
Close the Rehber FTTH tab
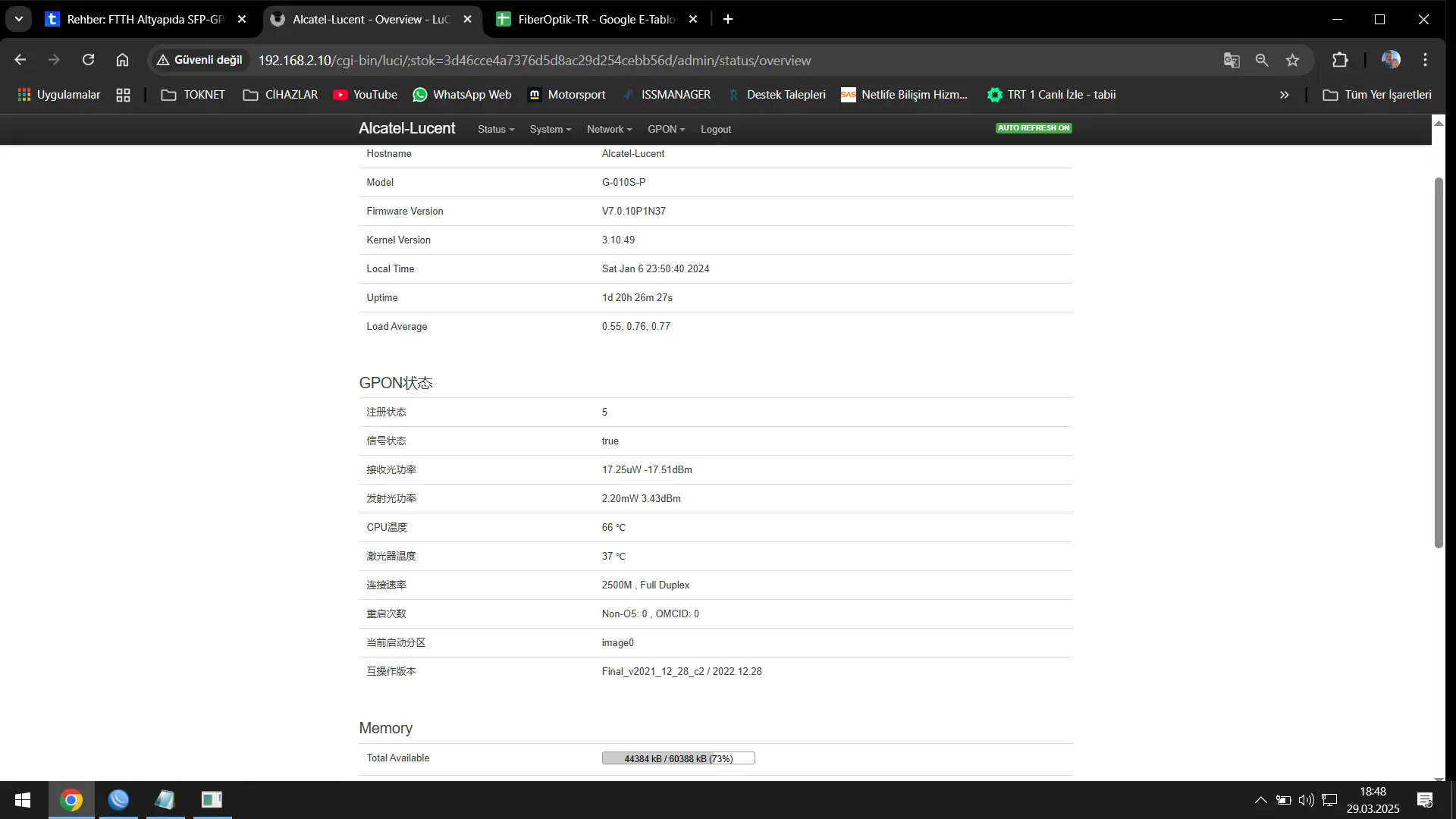(242, 20)
